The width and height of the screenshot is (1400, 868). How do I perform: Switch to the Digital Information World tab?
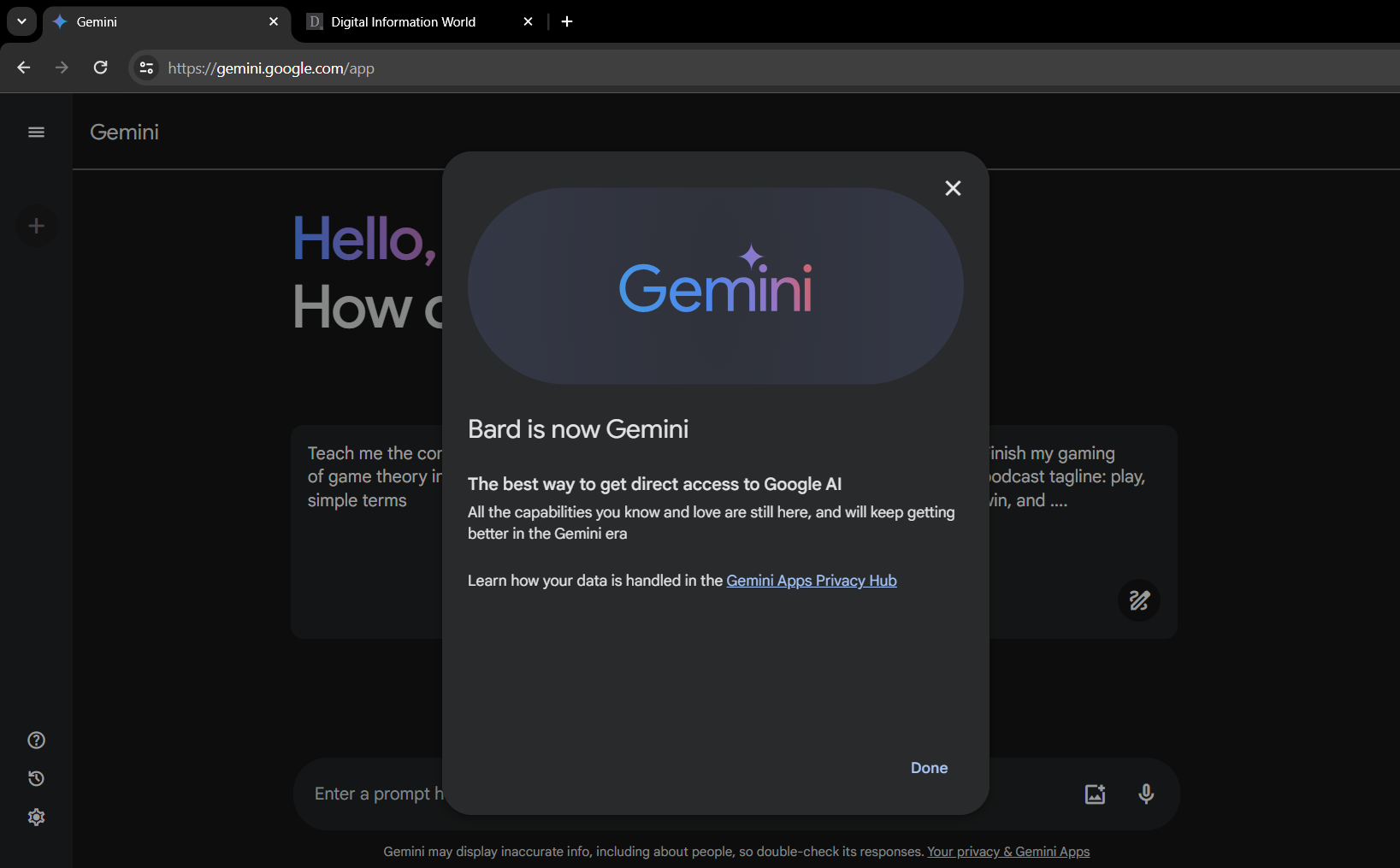pyautogui.click(x=420, y=22)
